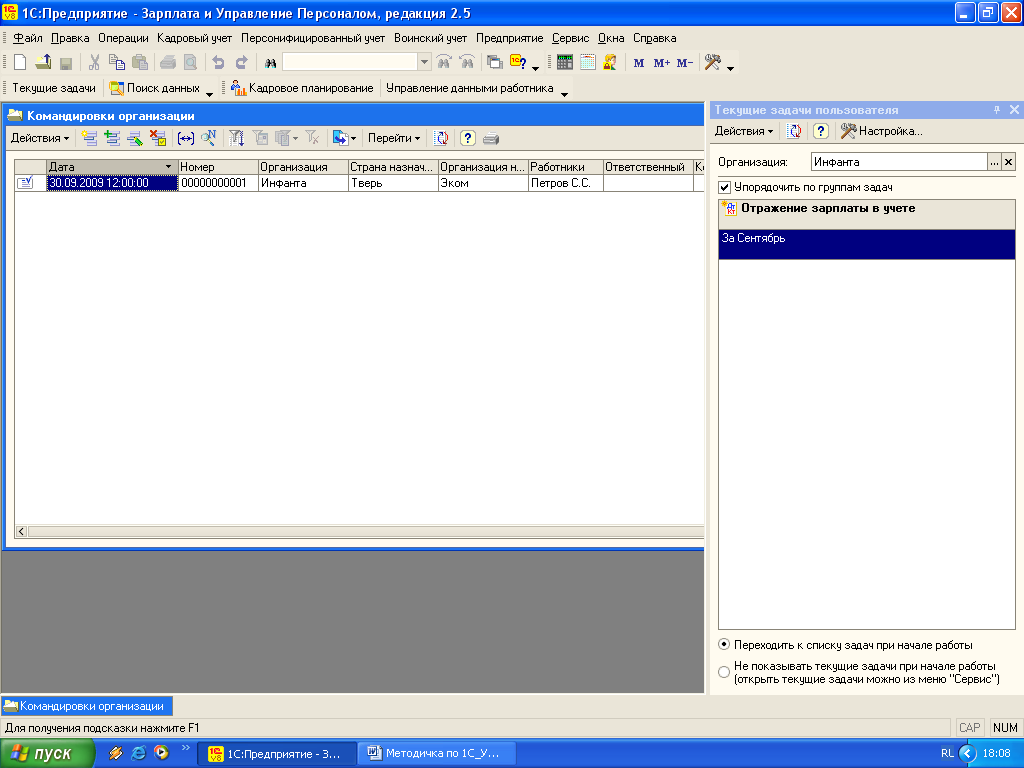Expand the search combo box arrow in main toolbar
Image resolution: width=1024 pixels, height=768 pixels.
point(424,62)
